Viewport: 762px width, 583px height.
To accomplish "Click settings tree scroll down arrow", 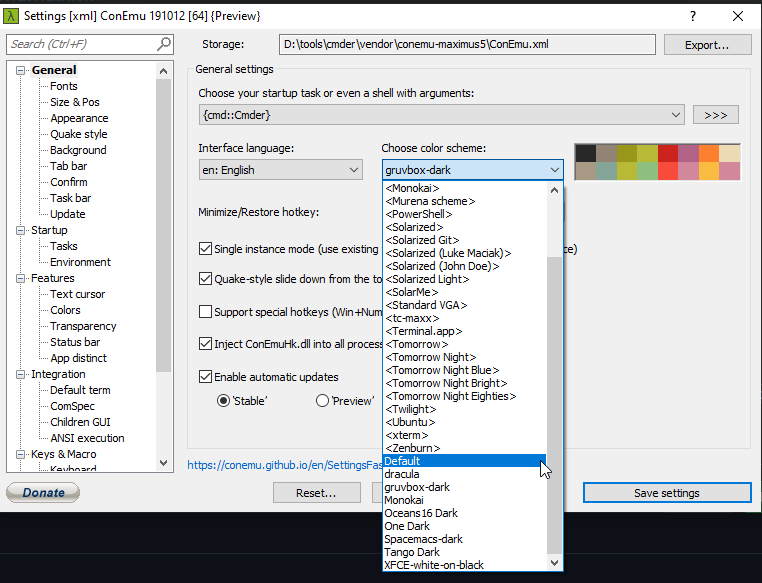I will pos(164,463).
